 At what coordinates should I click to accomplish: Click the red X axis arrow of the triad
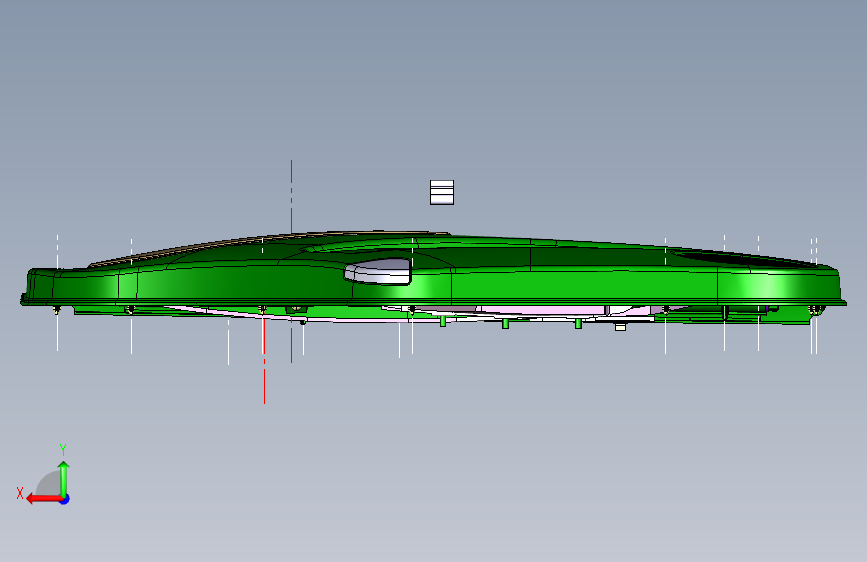pos(43,499)
